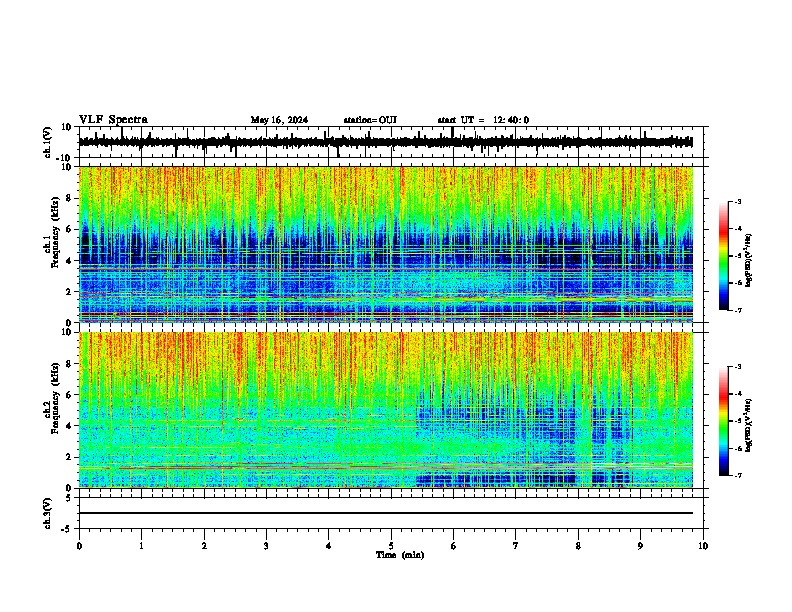
Task: Click the '4' kHz tick of ch.1 spectrogram
Action: click(69, 261)
